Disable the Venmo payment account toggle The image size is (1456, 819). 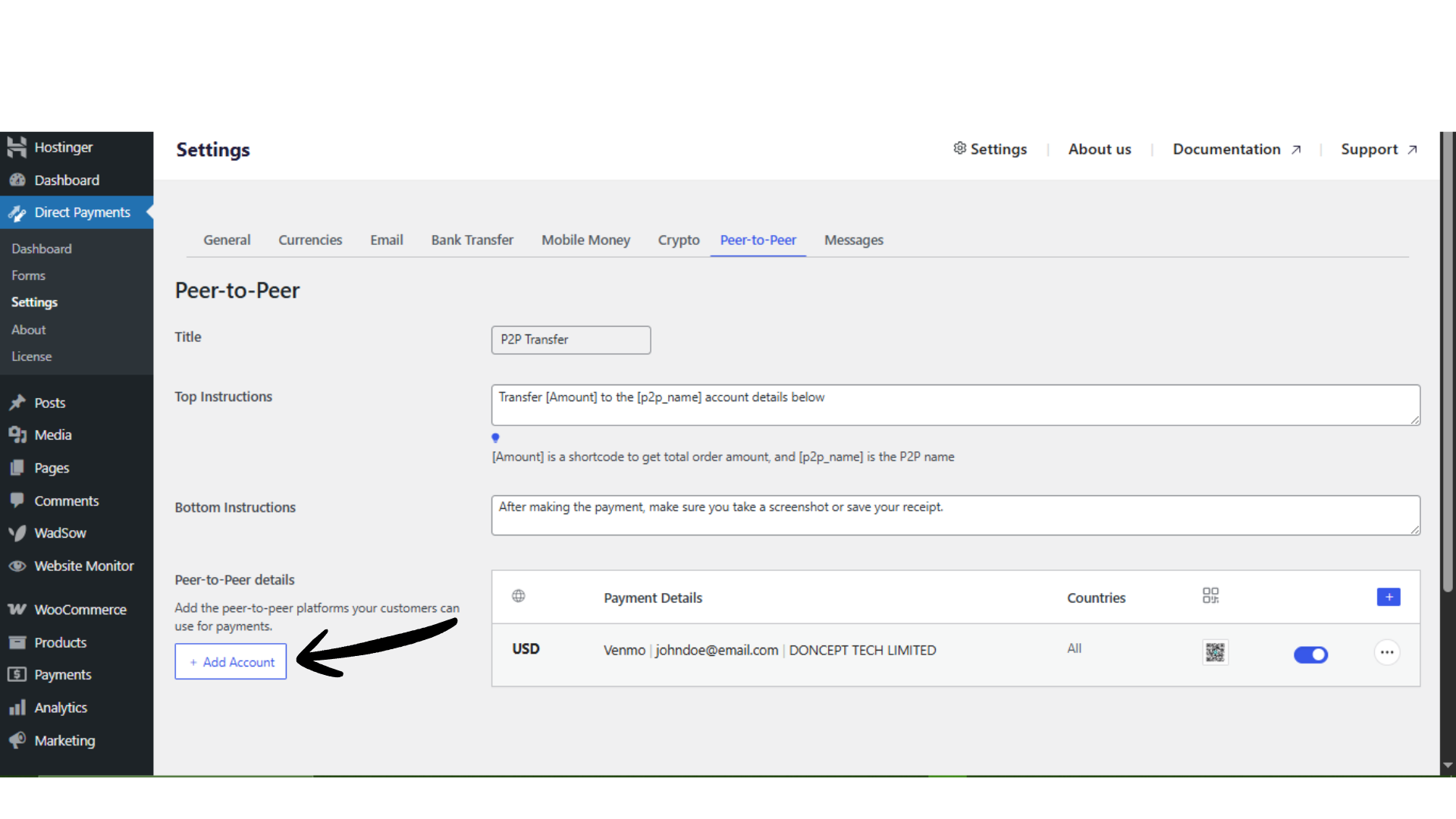pos(1311,654)
